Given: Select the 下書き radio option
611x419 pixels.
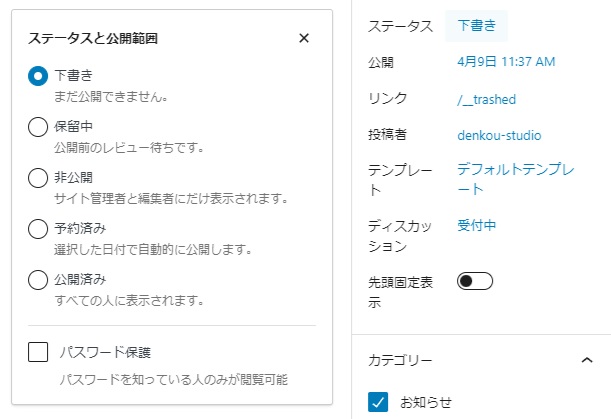Looking at the screenshot, I should pos(38,76).
